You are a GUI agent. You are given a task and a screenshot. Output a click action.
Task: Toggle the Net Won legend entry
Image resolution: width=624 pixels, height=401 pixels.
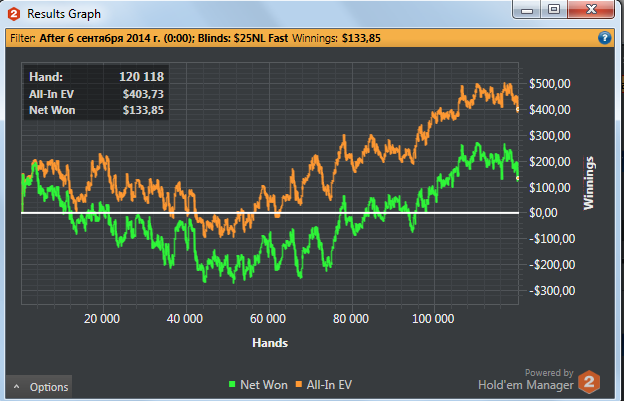coord(258,385)
